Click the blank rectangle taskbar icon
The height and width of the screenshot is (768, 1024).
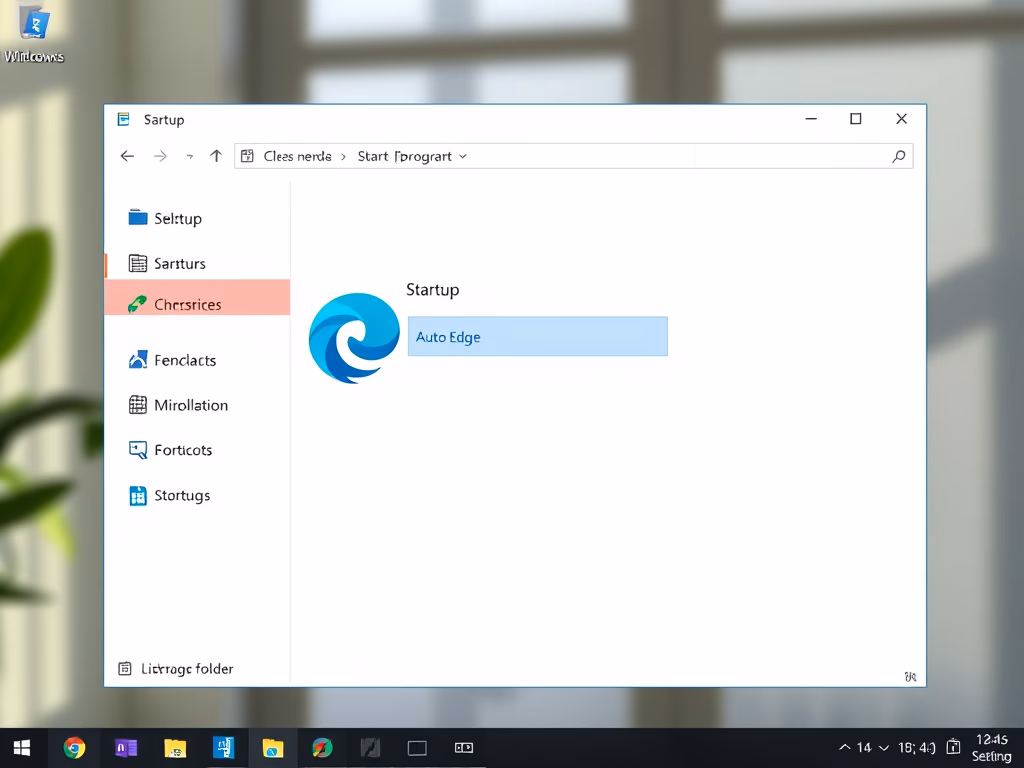(x=417, y=748)
